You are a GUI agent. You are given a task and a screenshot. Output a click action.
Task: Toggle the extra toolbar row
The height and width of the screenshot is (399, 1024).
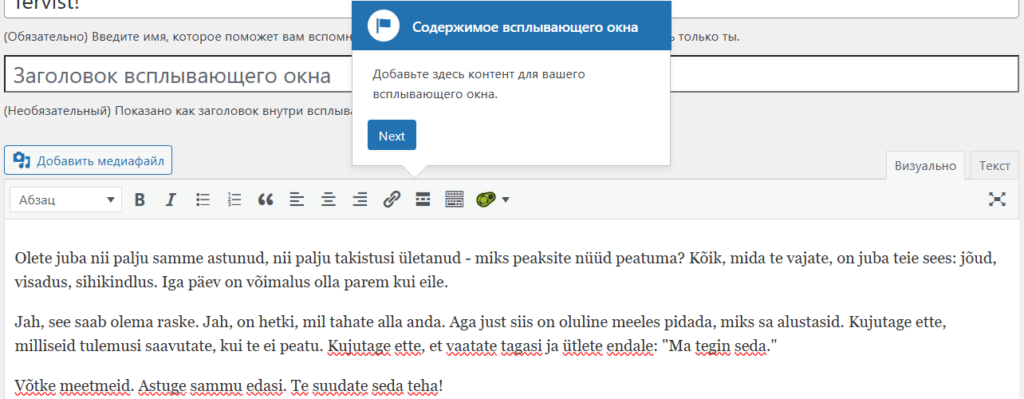[454, 200]
